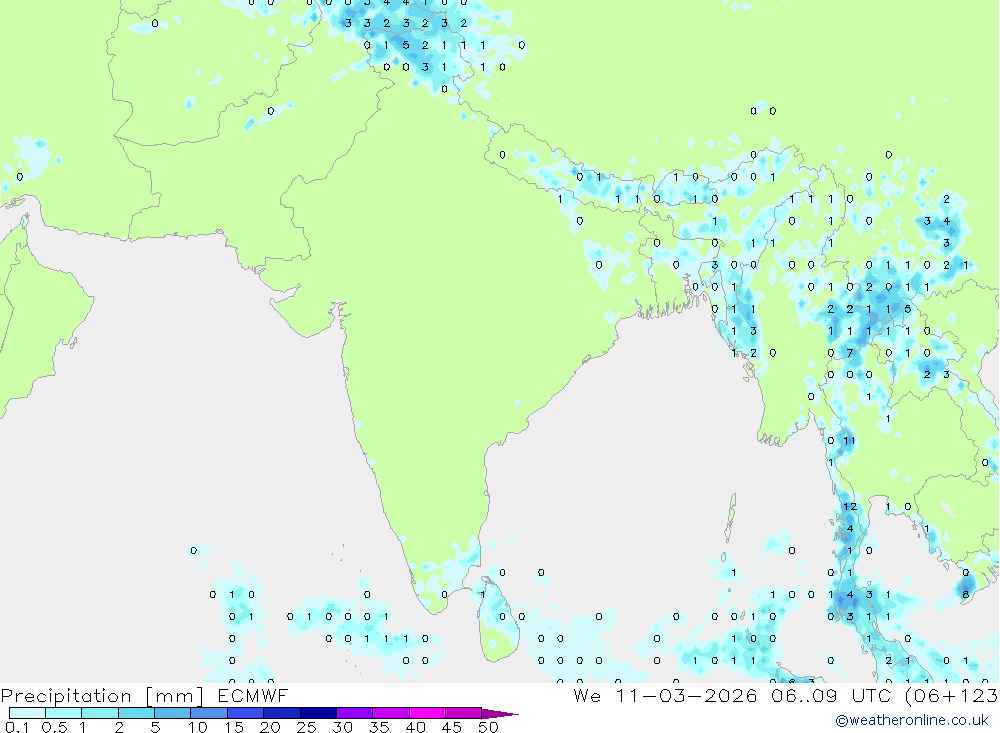The width and height of the screenshot is (1000, 733).
Task: Click the '(06+123' forecast offset text
Action: pyautogui.click(x=951, y=695)
